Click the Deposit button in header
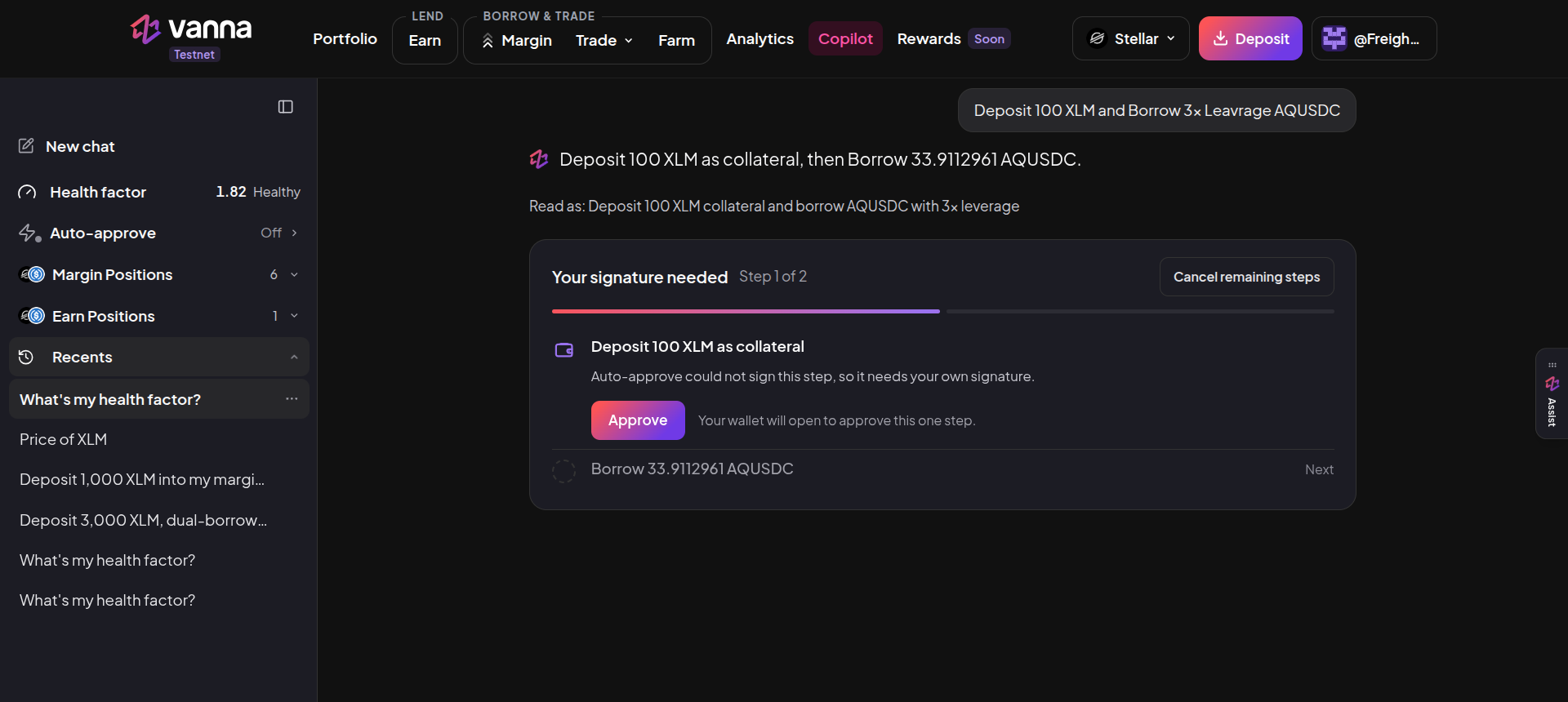 (1250, 38)
